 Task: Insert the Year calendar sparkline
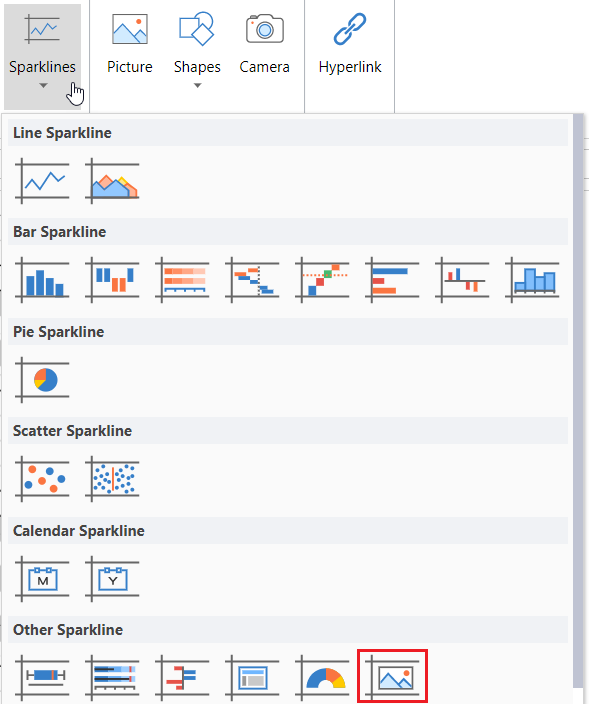coord(112,579)
